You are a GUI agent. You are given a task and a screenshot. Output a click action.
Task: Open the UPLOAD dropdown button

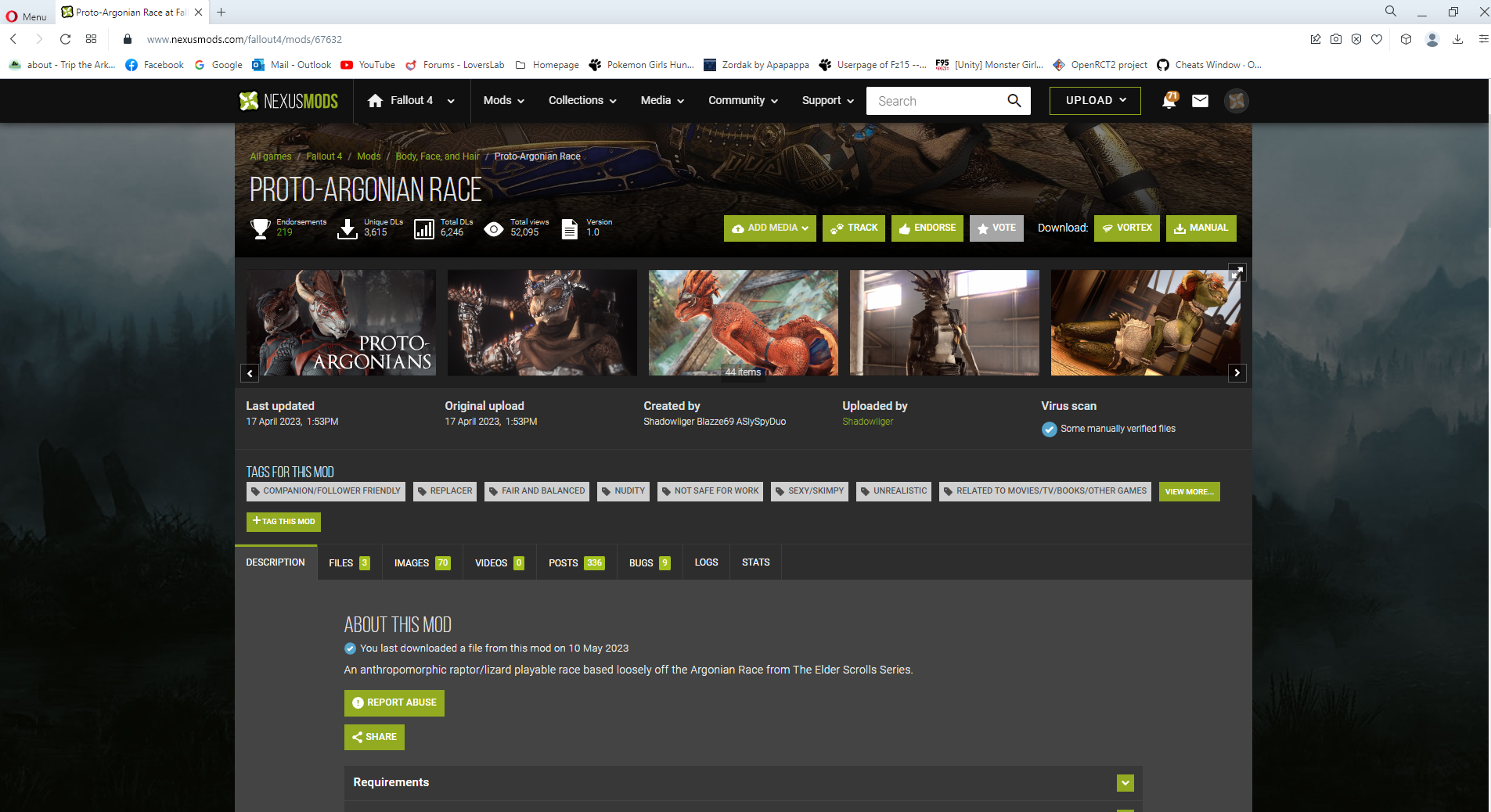click(1095, 101)
